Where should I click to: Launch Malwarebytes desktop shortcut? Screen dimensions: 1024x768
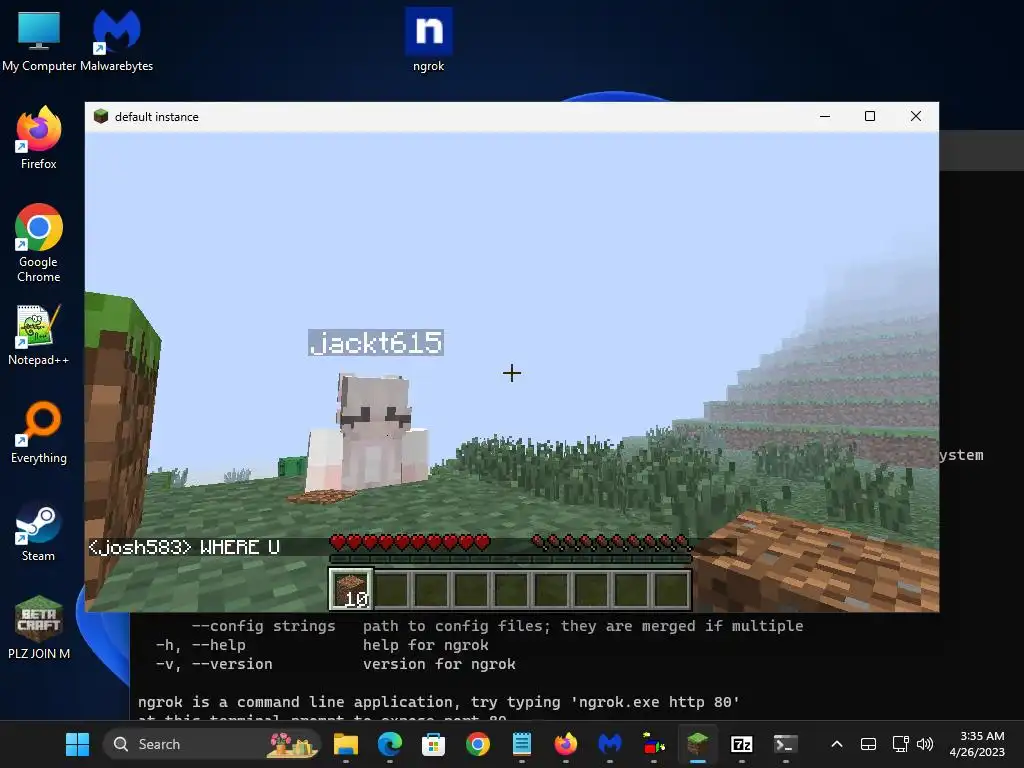coord(116,40)
